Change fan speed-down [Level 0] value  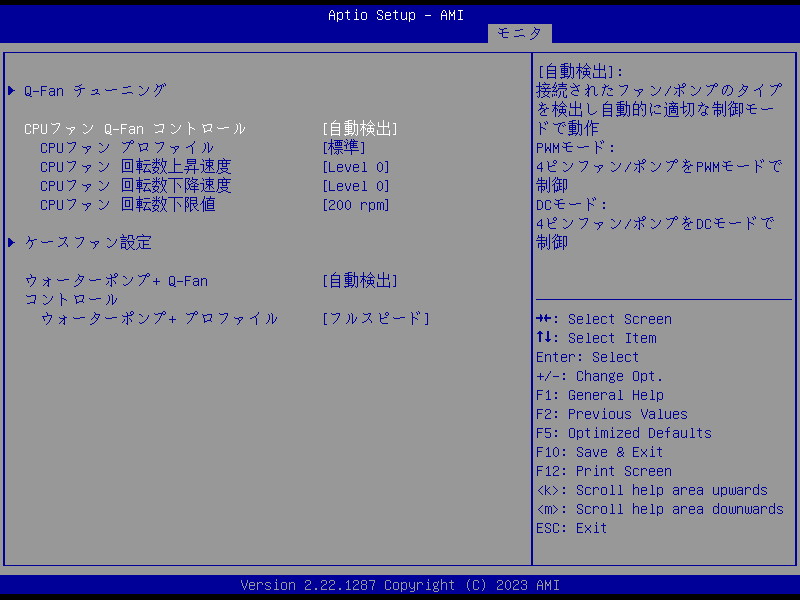point(356,186)
